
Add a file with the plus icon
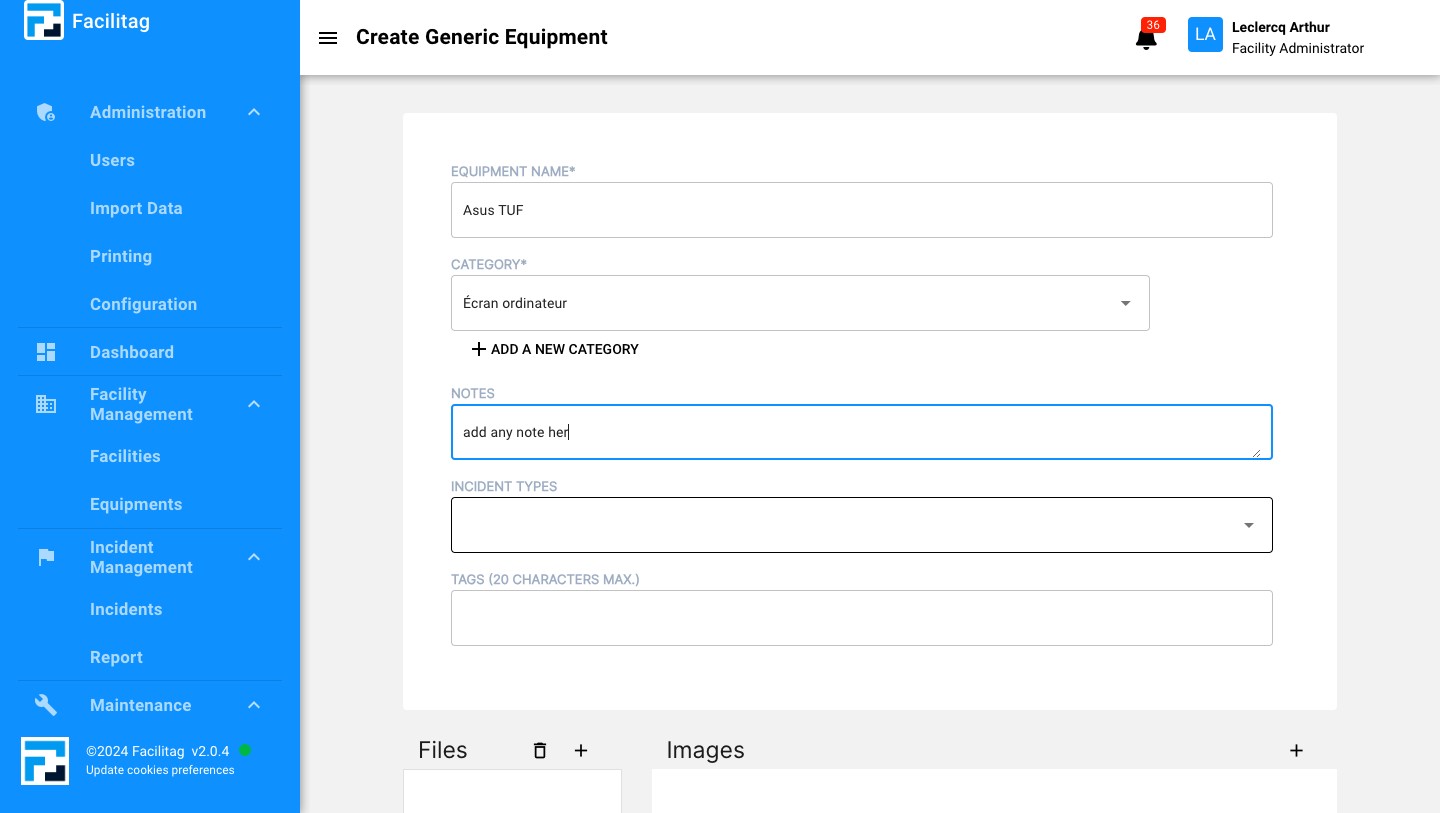point(581,750)
